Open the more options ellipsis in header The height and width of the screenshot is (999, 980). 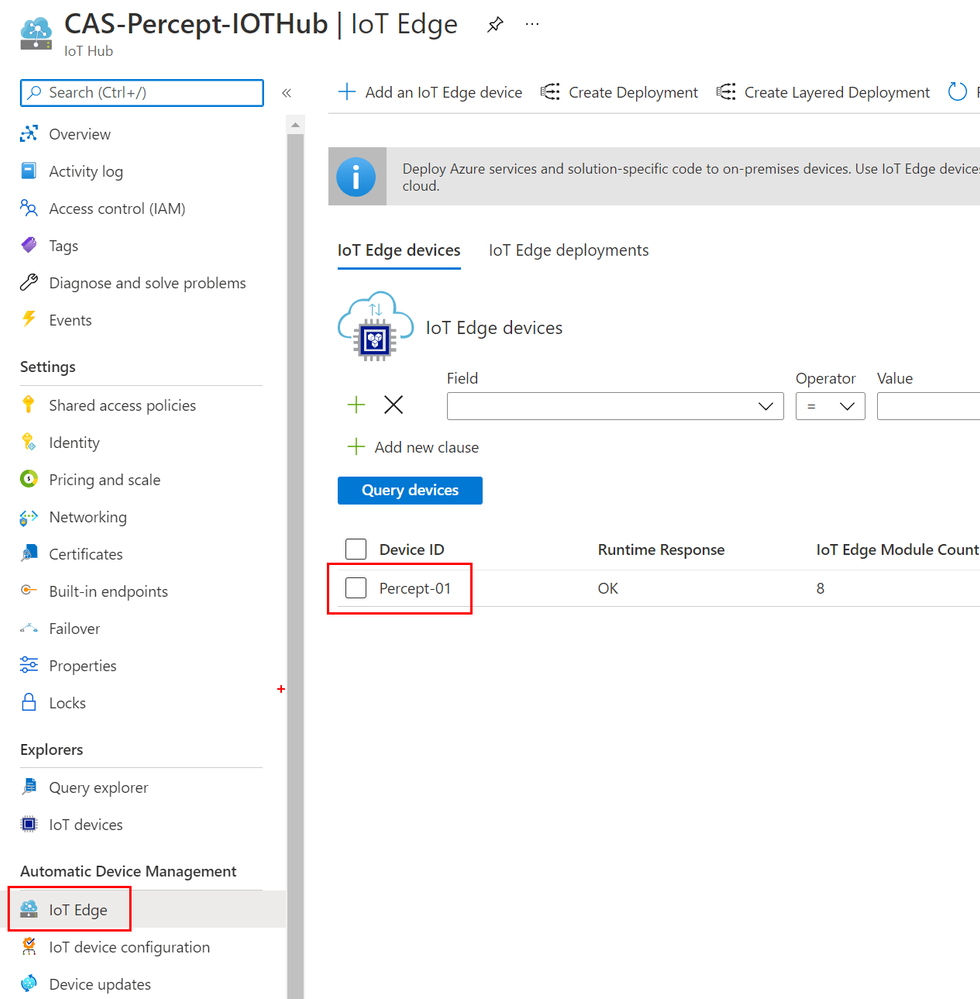[532, 24]
